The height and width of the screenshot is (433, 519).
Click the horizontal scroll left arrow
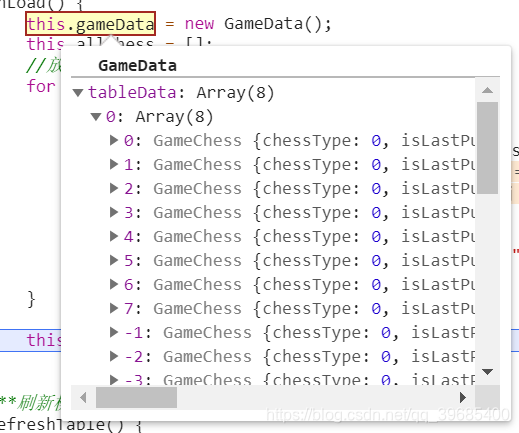pos(83,397)
